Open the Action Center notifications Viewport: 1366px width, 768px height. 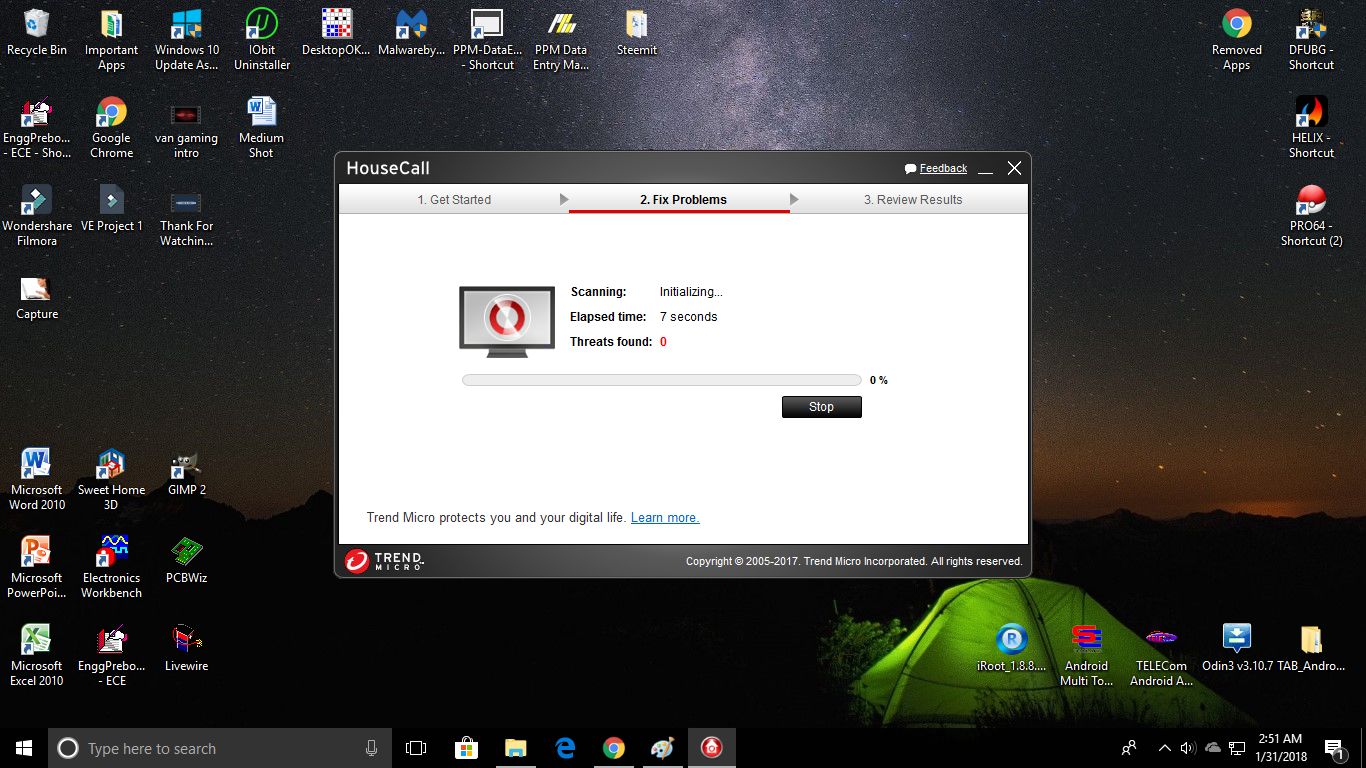pyautogui.click(x=1333, y=748)
